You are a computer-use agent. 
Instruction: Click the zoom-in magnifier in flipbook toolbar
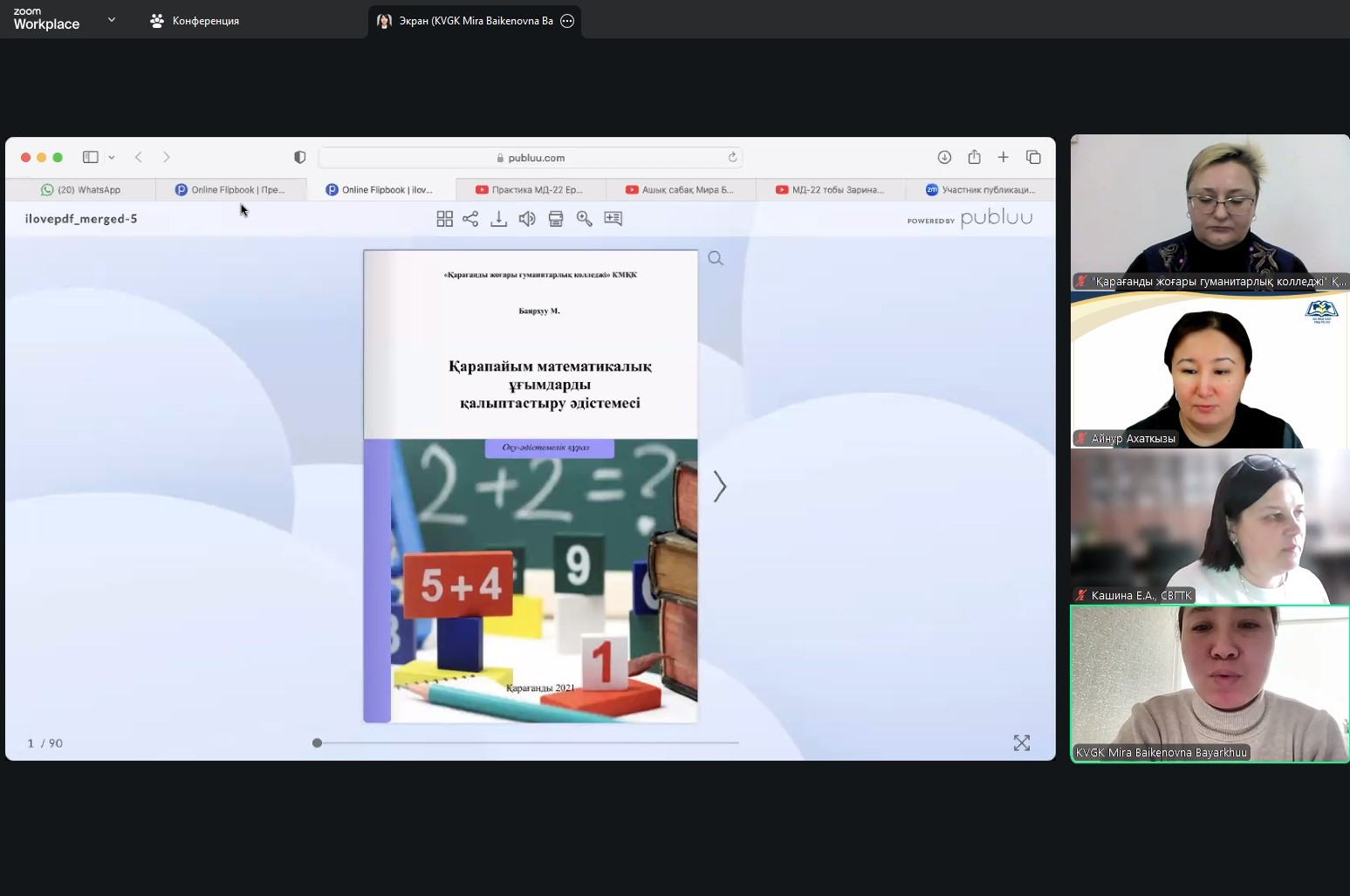tap(585, 219)
